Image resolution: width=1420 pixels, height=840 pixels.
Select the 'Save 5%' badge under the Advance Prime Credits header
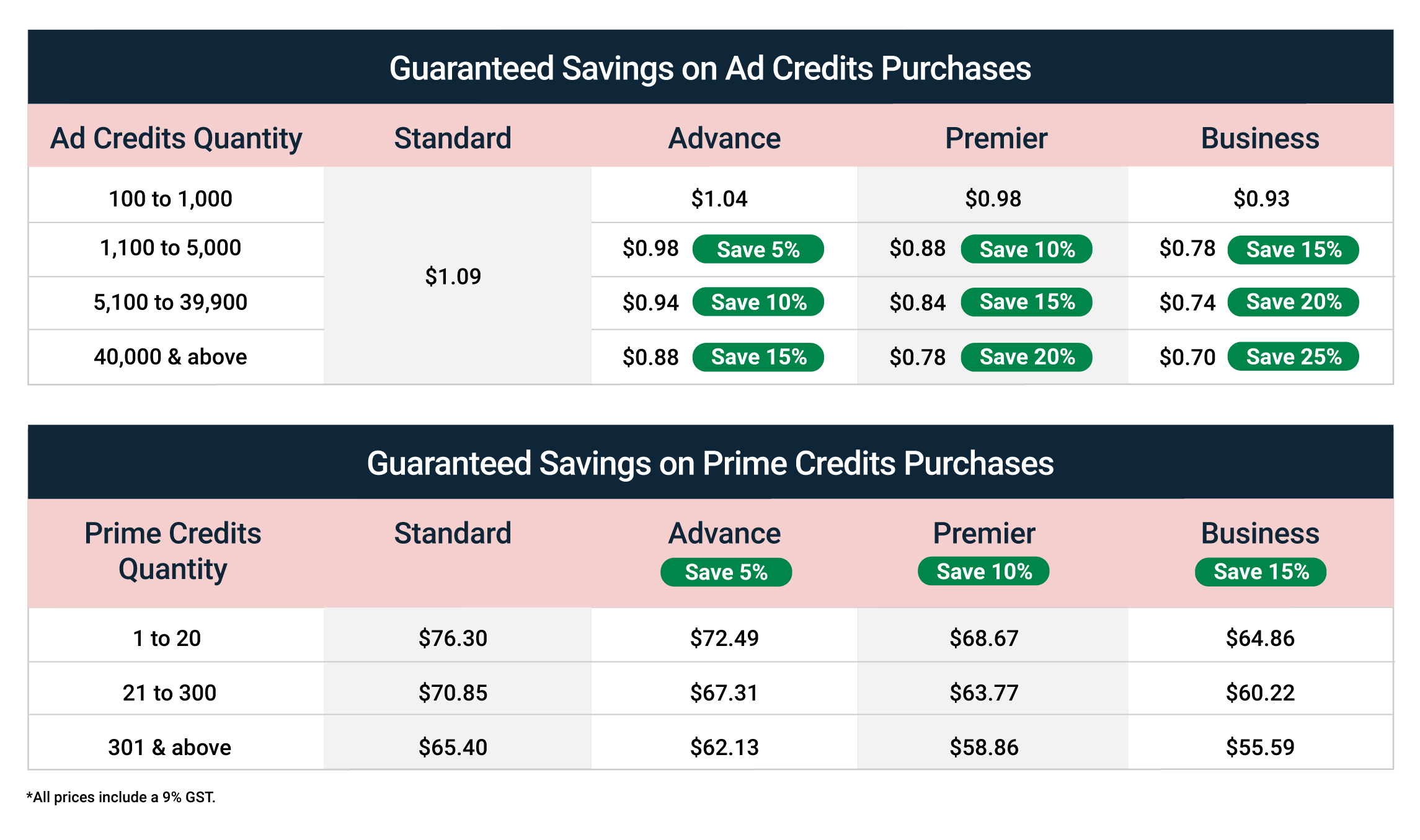[726, 572]
